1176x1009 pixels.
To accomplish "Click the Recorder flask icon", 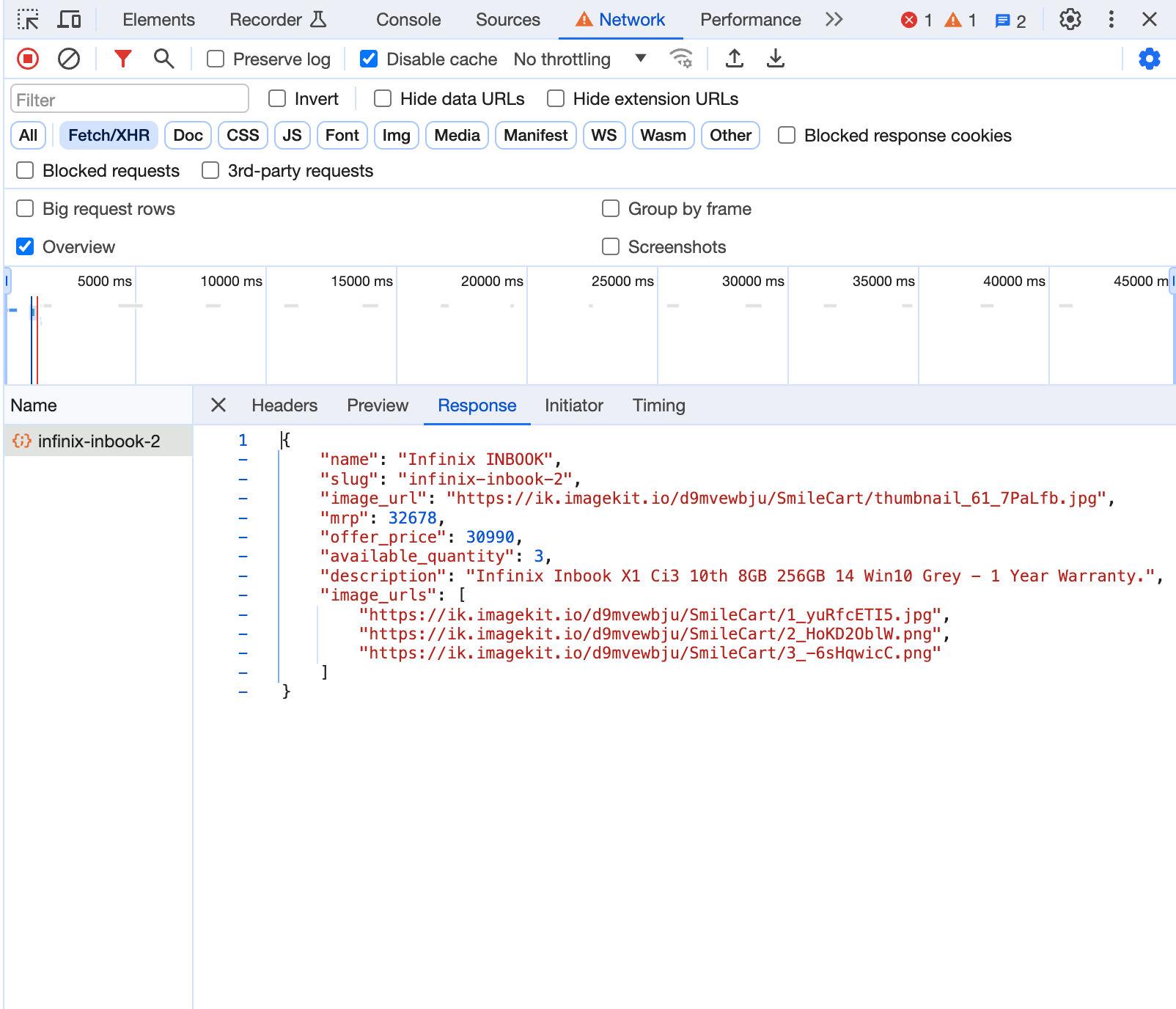I will coord(318,20).
